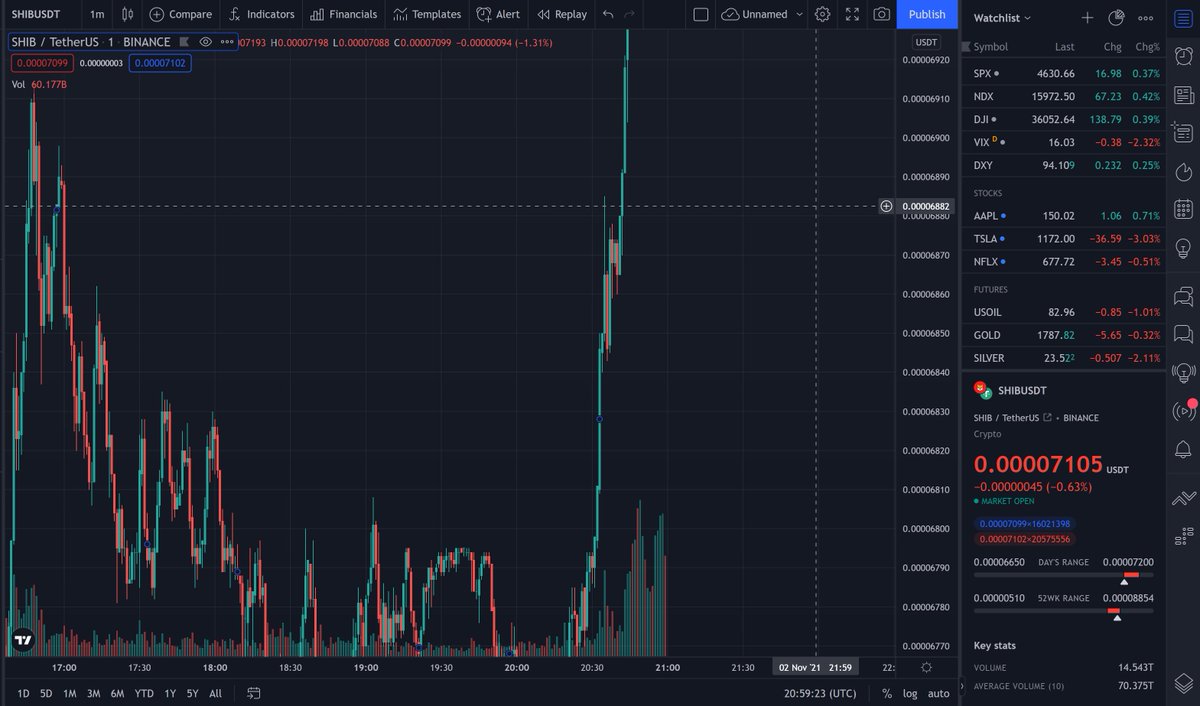Screen dimensions: 1200x706
Task: Collapse the STOCKS watchlist section
Action: pyautogui.click(x=988, y=193)
